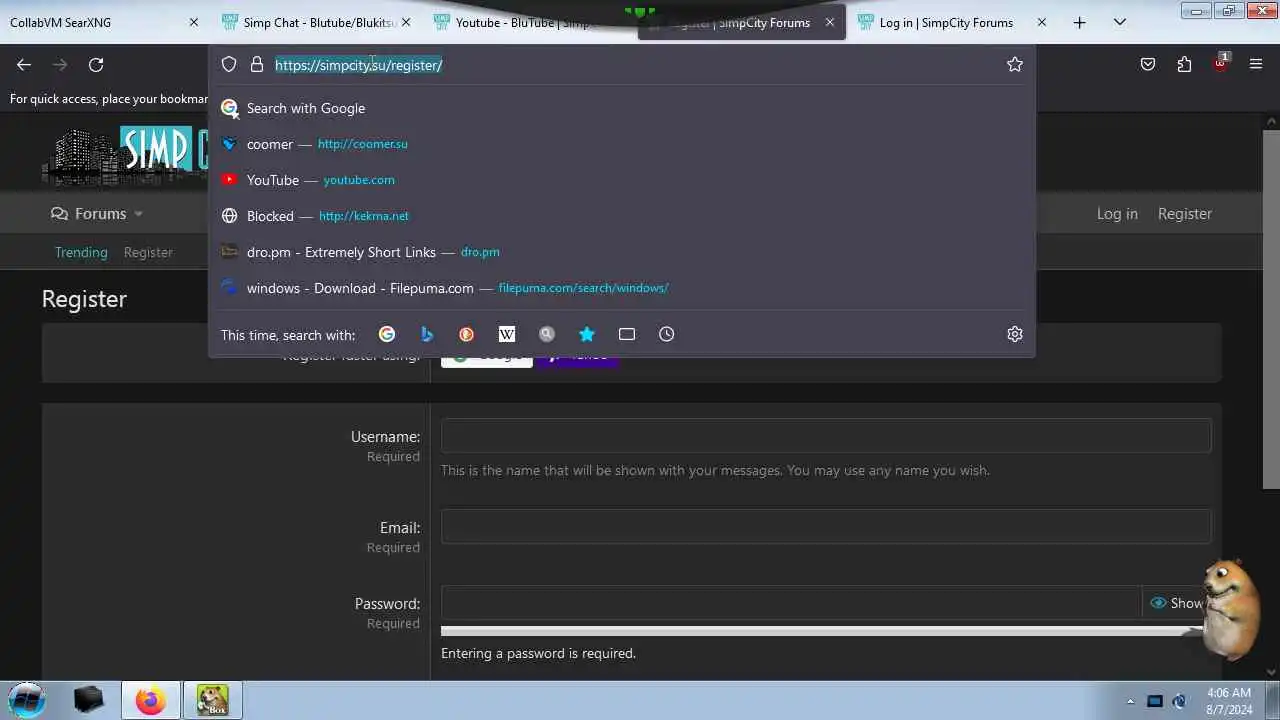Open the uBlock Origin extension icon
Image resolution: width=1280 pixels, height=720 pixels.
click(x=1220, y=62)
